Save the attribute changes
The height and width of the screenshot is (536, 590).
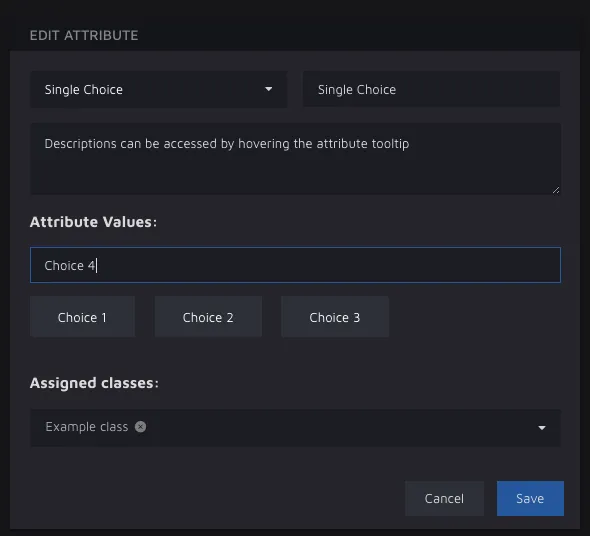[x=530, y=498]
